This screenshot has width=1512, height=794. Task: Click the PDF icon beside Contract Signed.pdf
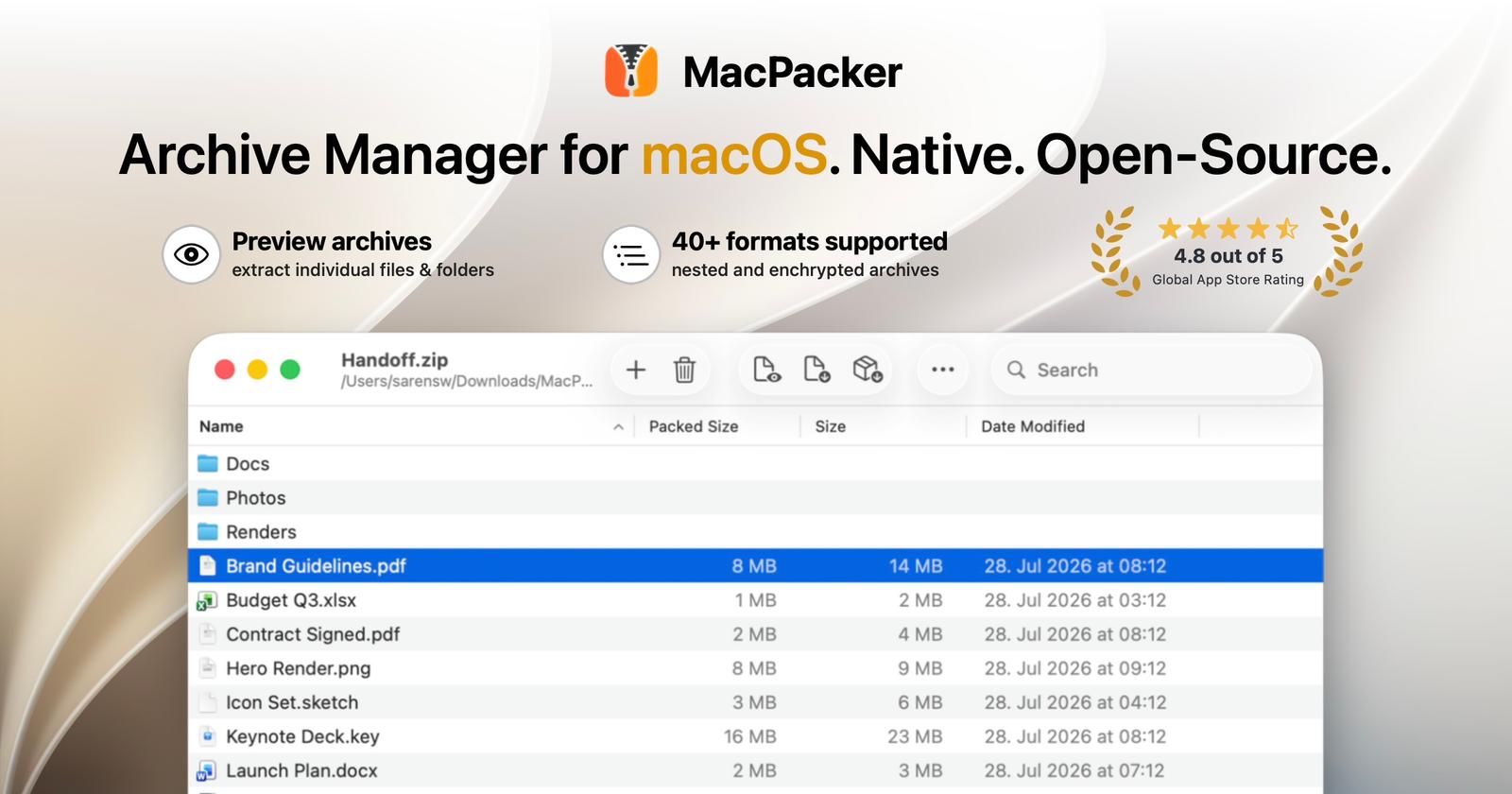[x=208, y=634]
